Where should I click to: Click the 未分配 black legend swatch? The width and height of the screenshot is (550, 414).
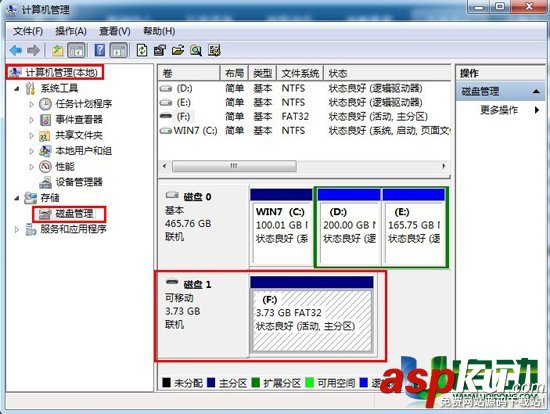[x=167, y=382]
